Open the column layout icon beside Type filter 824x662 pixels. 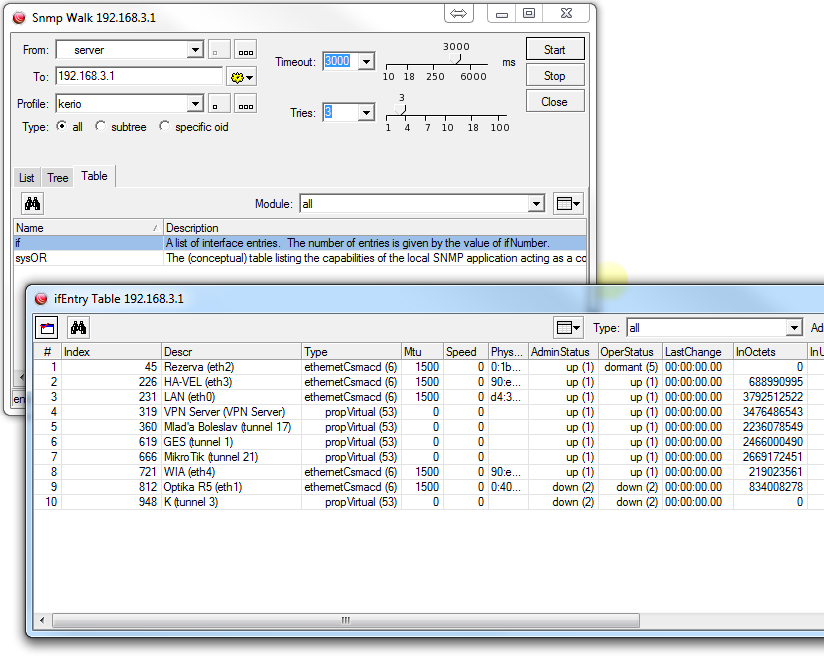click(568, 327)
